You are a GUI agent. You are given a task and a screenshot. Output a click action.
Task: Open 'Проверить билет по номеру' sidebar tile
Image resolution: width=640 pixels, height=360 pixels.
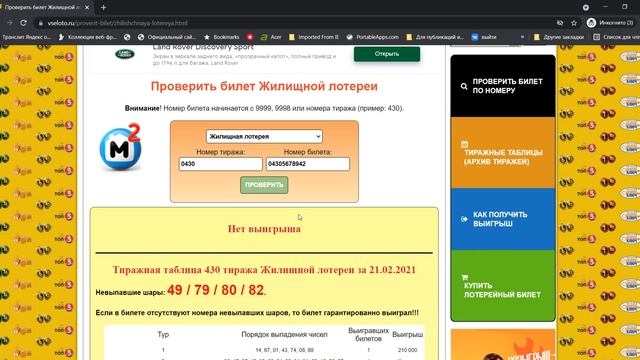[503, 86]
